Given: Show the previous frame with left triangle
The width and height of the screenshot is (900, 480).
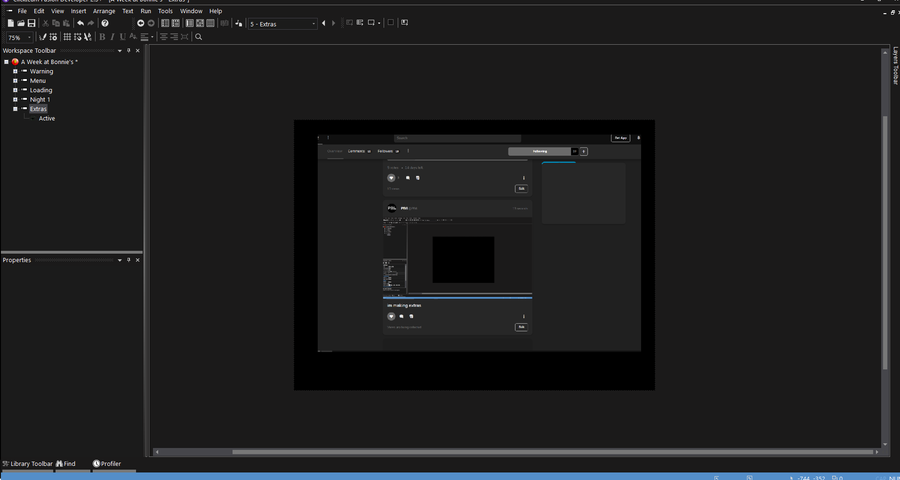Looking at the screenshot, I should click(x=324, y=23).
